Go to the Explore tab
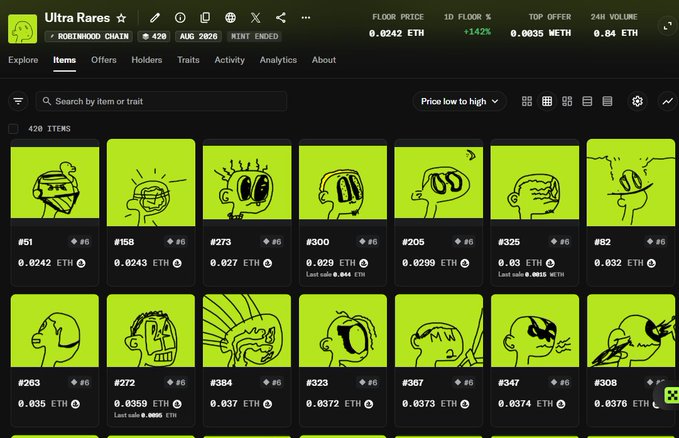679x438 pixels. pos(23,60)
